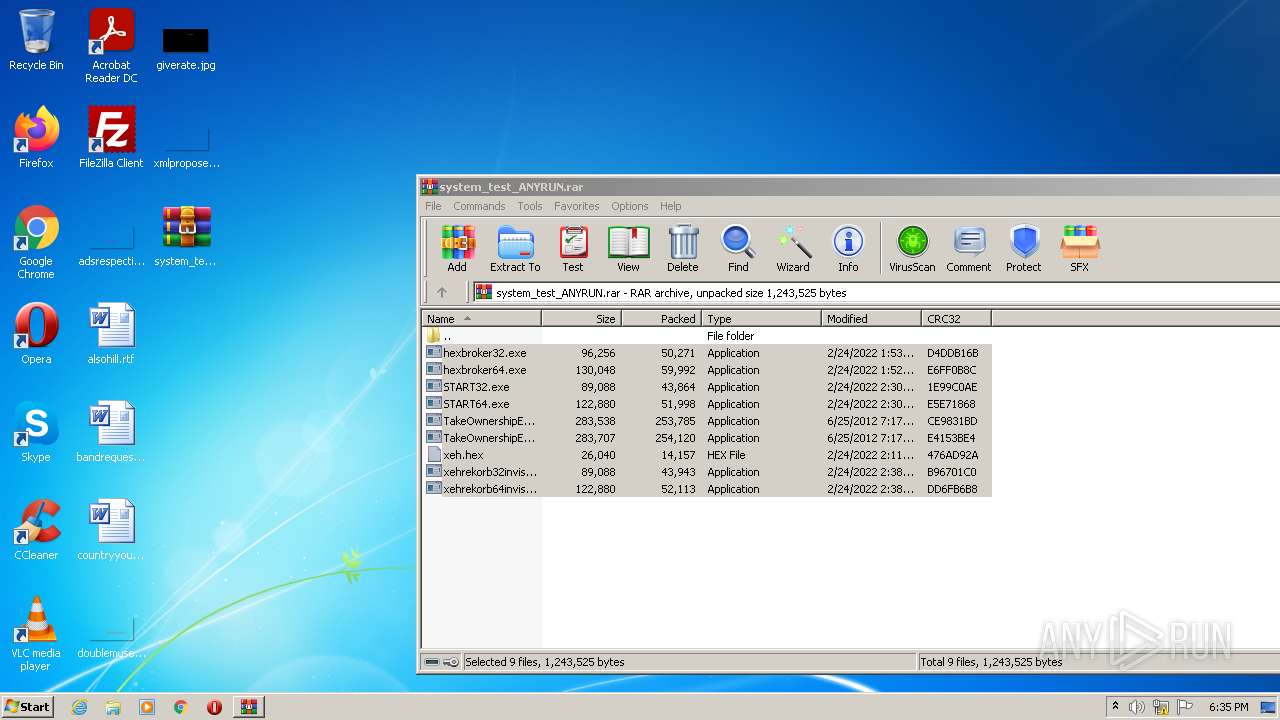The image size is (1280, 720).
Task: Click the Protect shield icon
Action: (x=1024, y=248)
